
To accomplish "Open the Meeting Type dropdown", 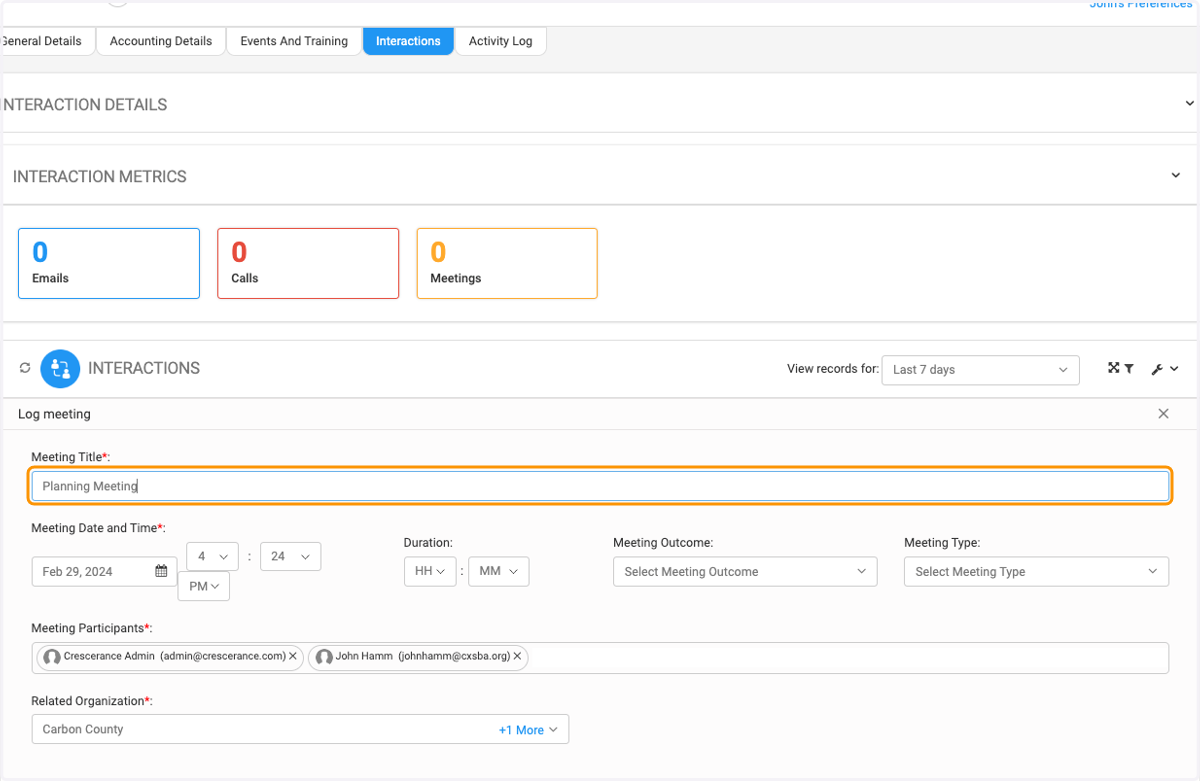I will pos(1036,571).
